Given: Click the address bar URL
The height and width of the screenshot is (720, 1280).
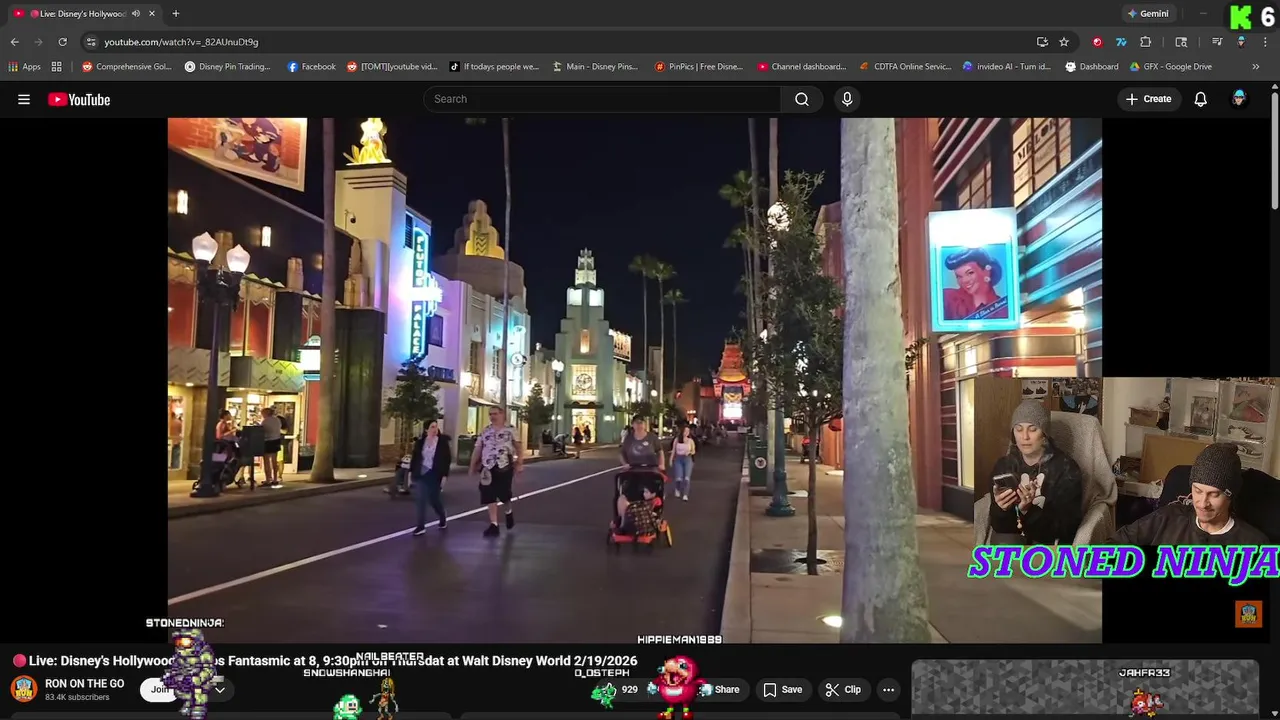Looking at the screenshot, I should [x=181, y=42].
